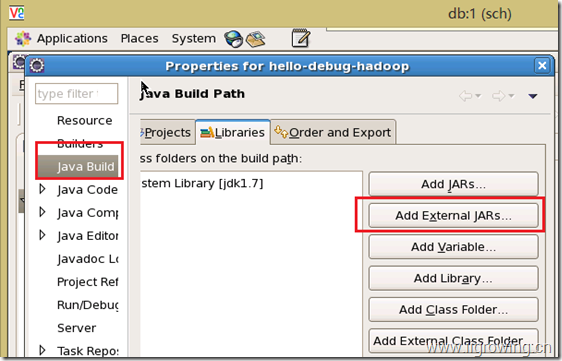Close the Properties for hello-debug-hadoop dialog
The height and width of the screenshot is (361, 562).
[x=542, y=66]
